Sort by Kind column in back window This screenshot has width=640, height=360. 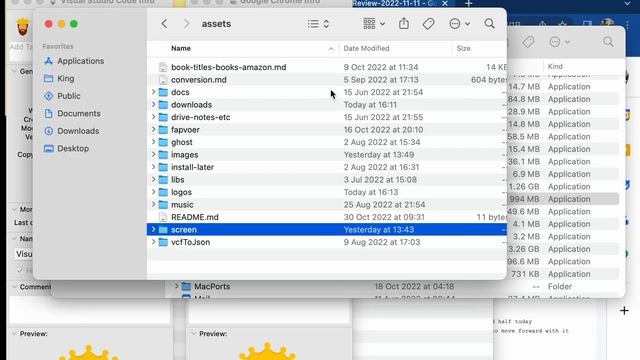tap(555, 67)
